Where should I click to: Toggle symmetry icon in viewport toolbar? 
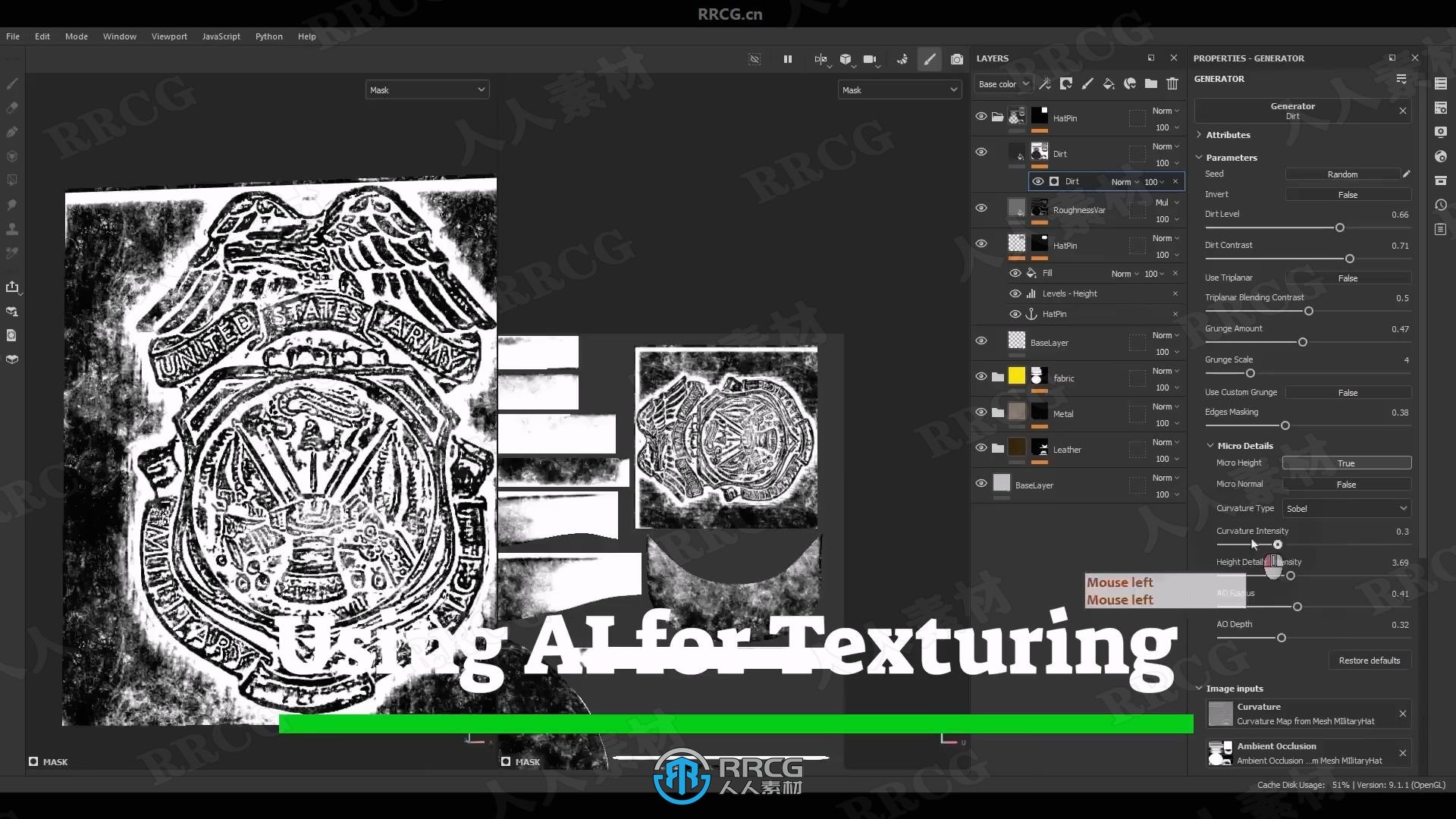tap(821, 59)
